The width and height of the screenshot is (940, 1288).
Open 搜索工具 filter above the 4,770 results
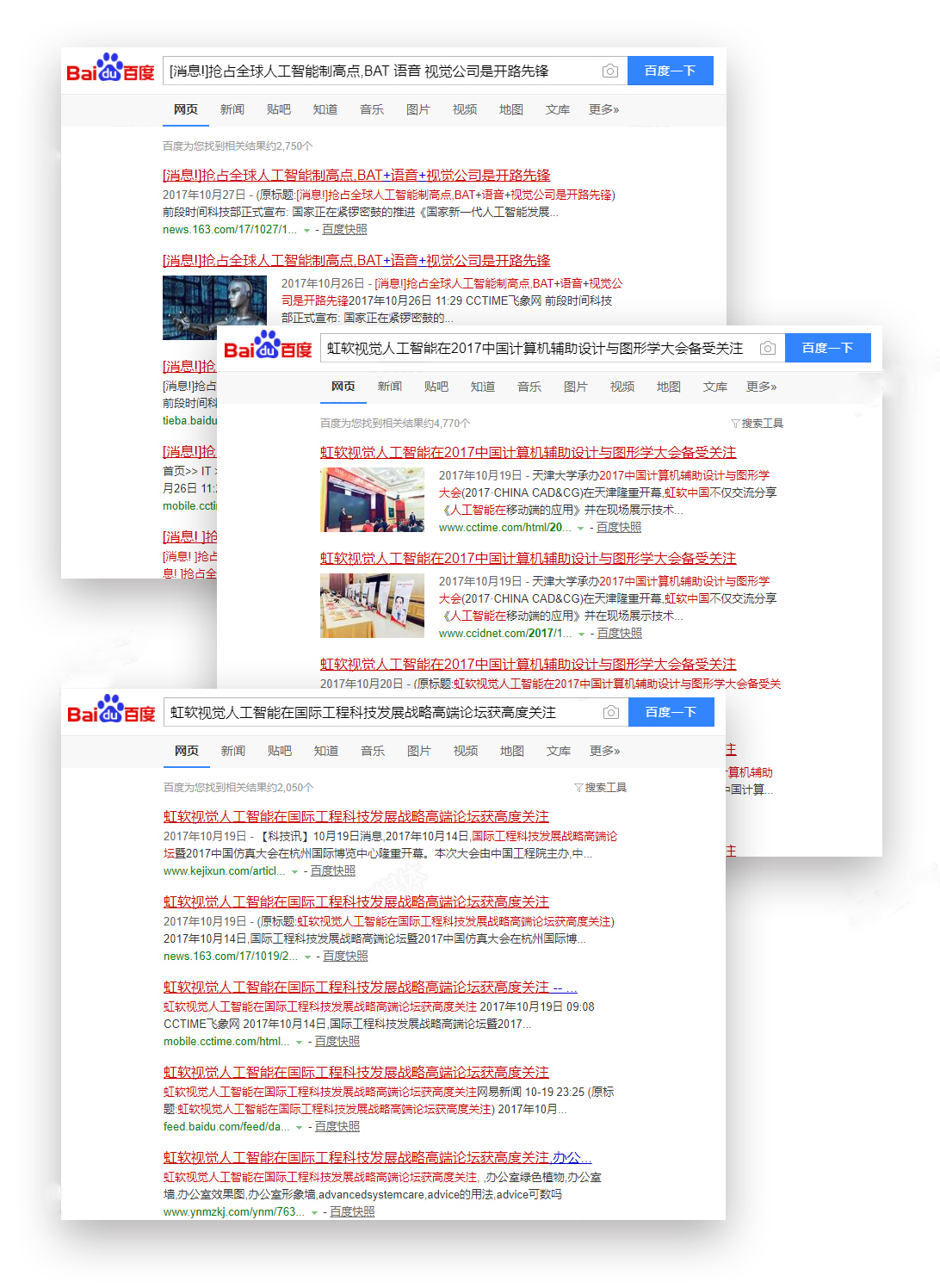(757, 424)
